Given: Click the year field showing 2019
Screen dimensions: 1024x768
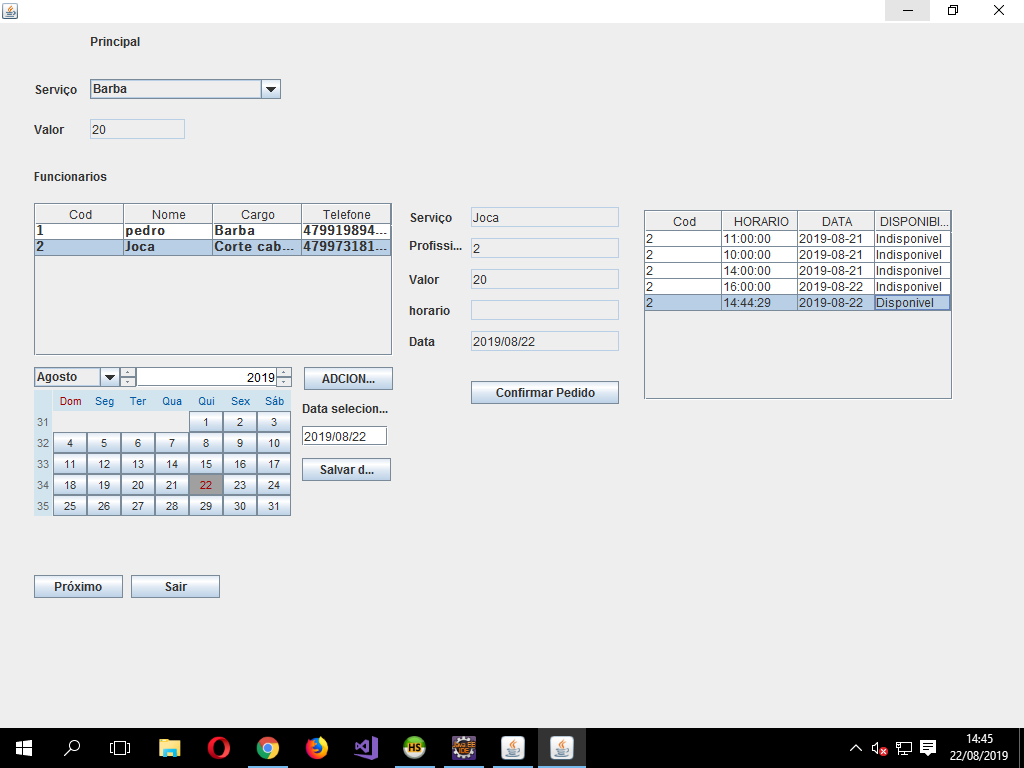Looking at the screenshot, I should point(207,377).
